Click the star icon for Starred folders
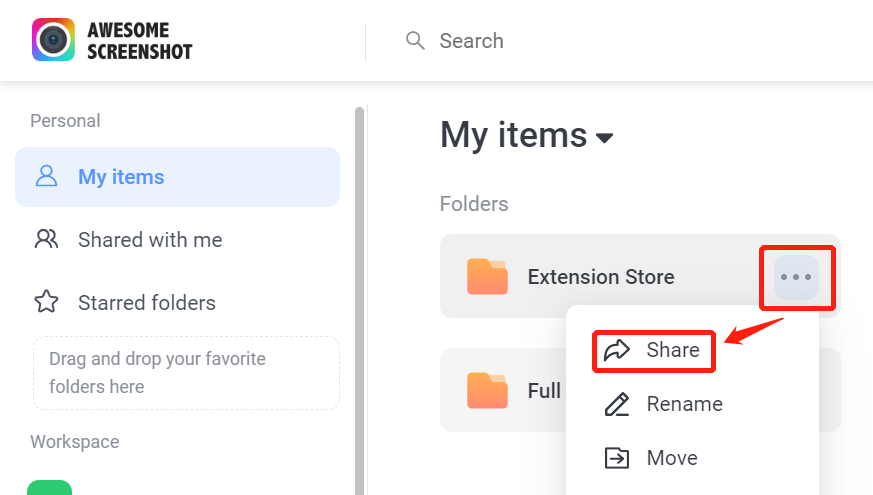This screenshot has width=873, height=495. [x=46, y=302]
